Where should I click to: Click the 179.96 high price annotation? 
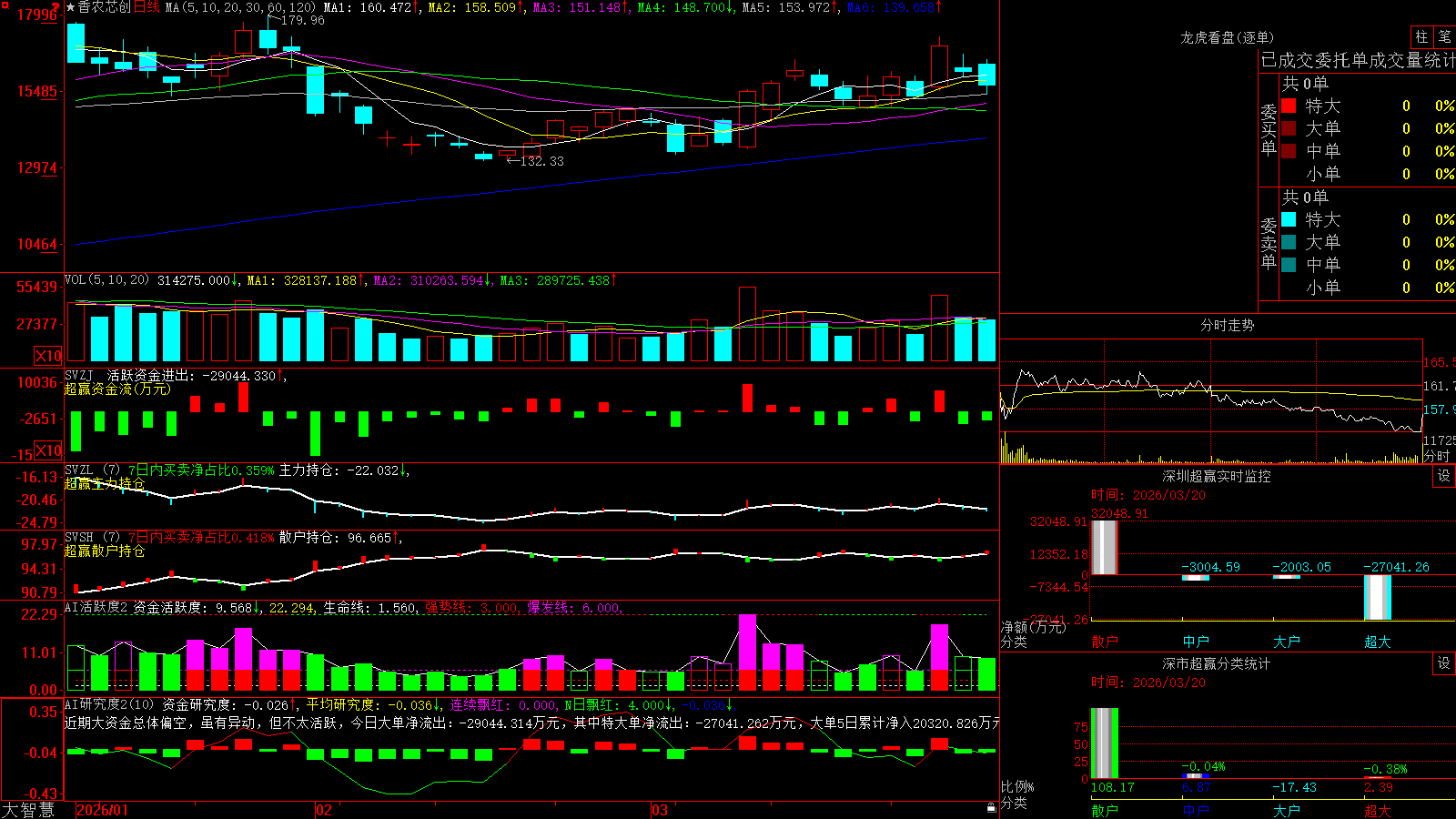coord(303,20)
